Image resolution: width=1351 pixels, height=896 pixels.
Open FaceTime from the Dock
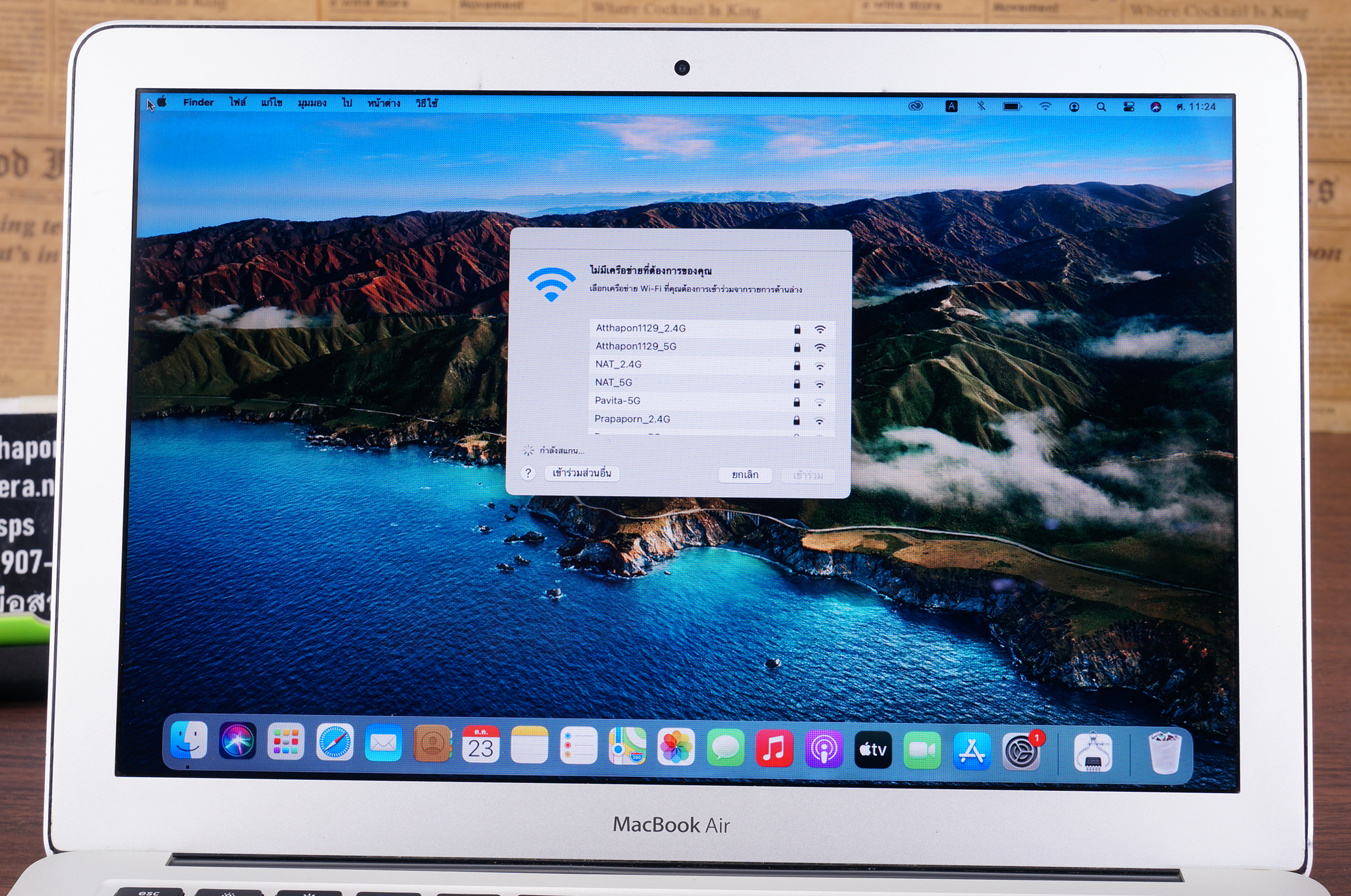922,750
